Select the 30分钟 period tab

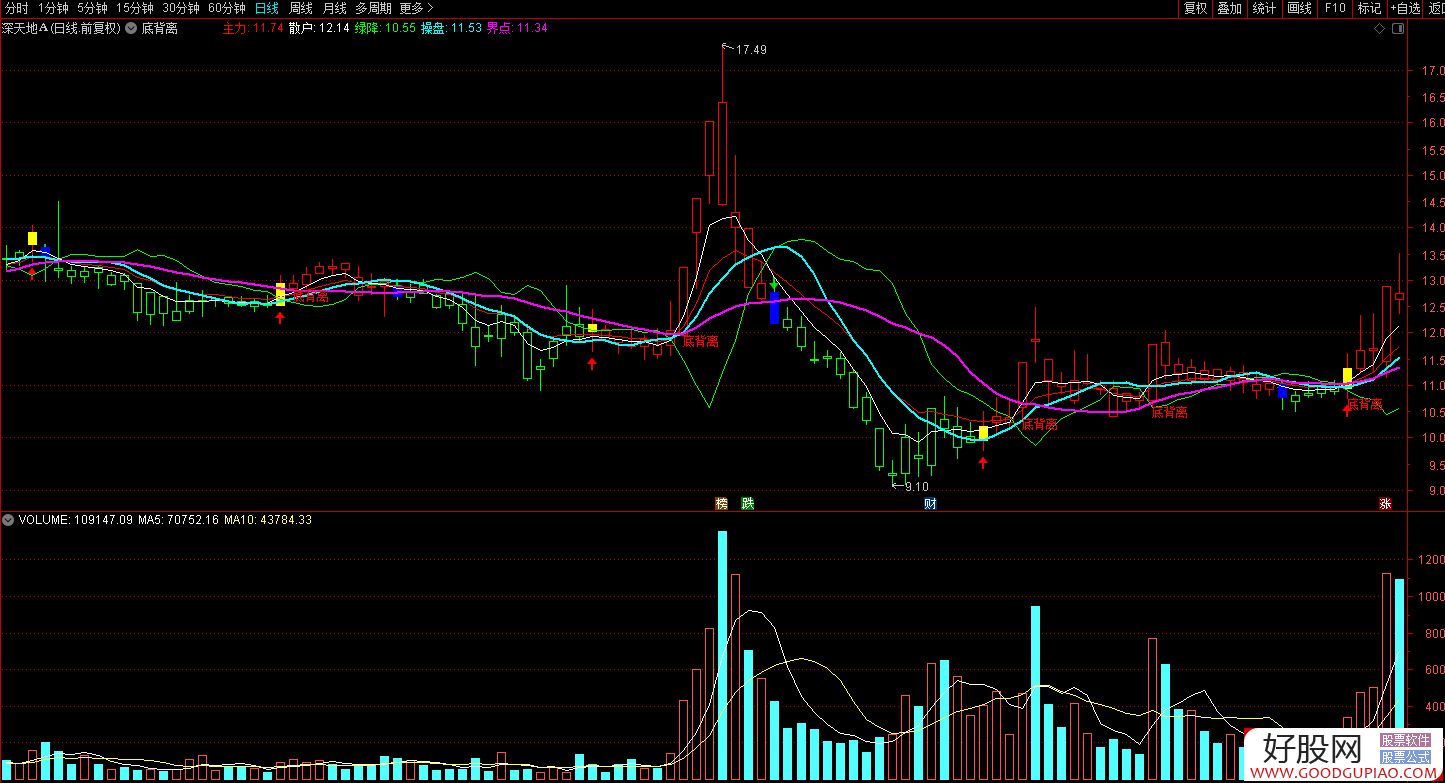tap(181, 8)
